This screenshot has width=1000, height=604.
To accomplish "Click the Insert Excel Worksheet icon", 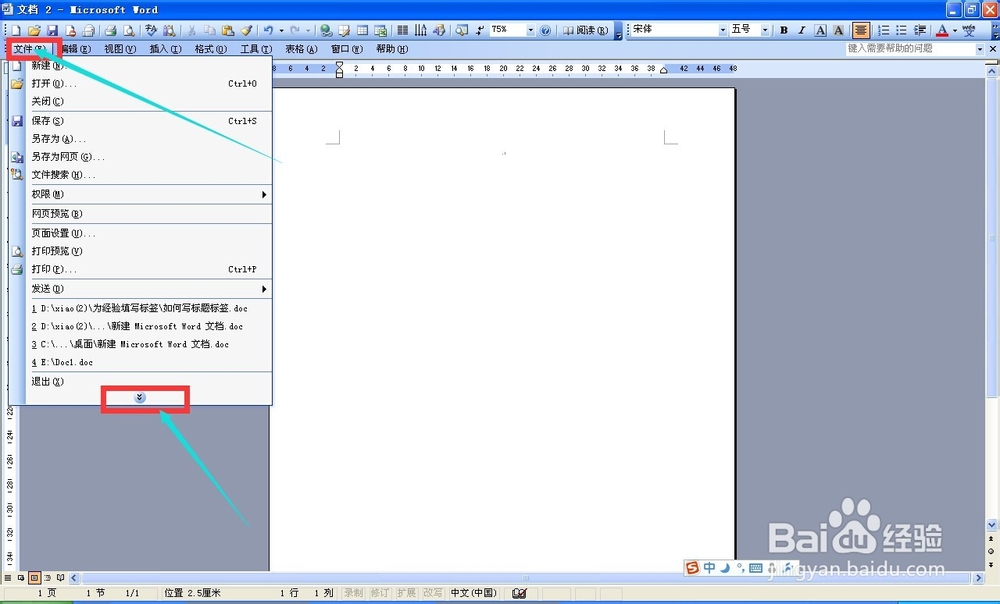I will [x=381, y=30].
